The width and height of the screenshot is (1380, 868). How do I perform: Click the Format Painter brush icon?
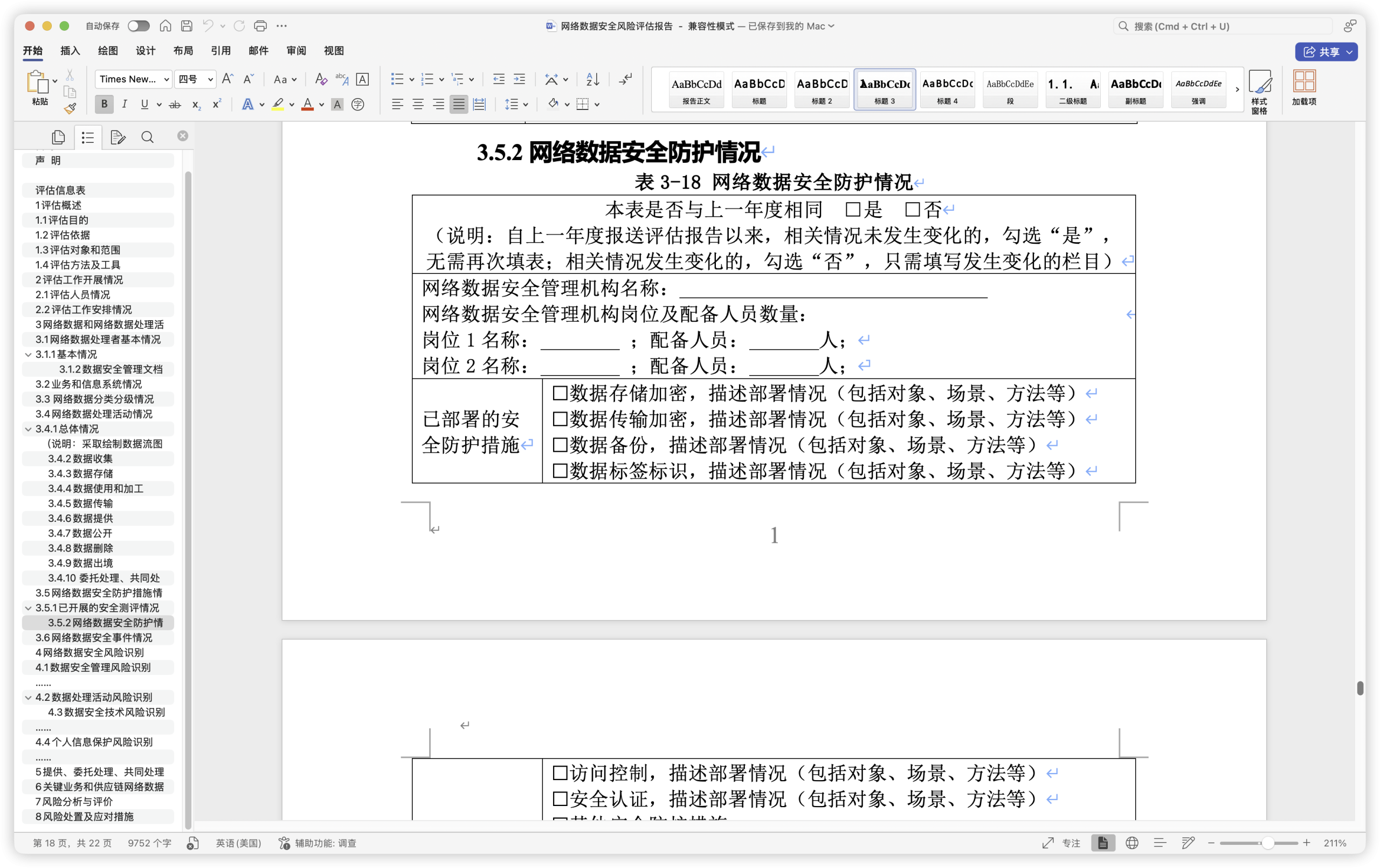(70, 108)
